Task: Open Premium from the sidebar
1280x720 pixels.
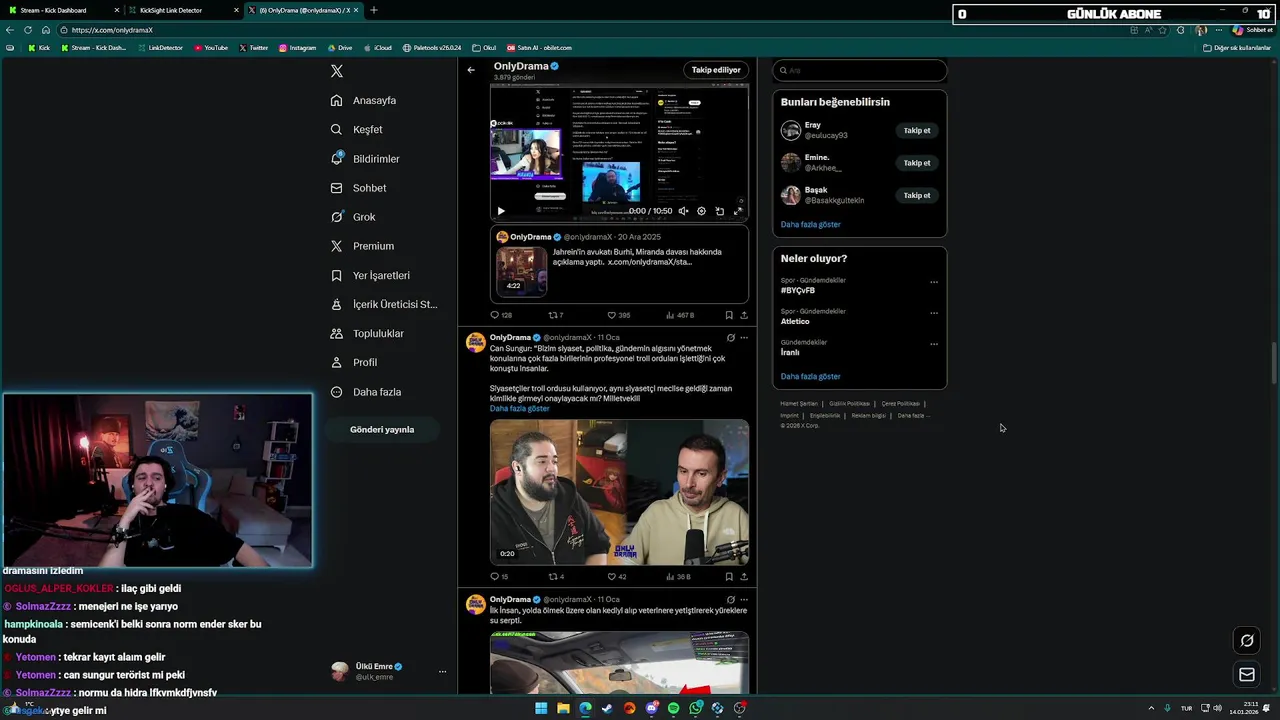Action: click(362, 246)
